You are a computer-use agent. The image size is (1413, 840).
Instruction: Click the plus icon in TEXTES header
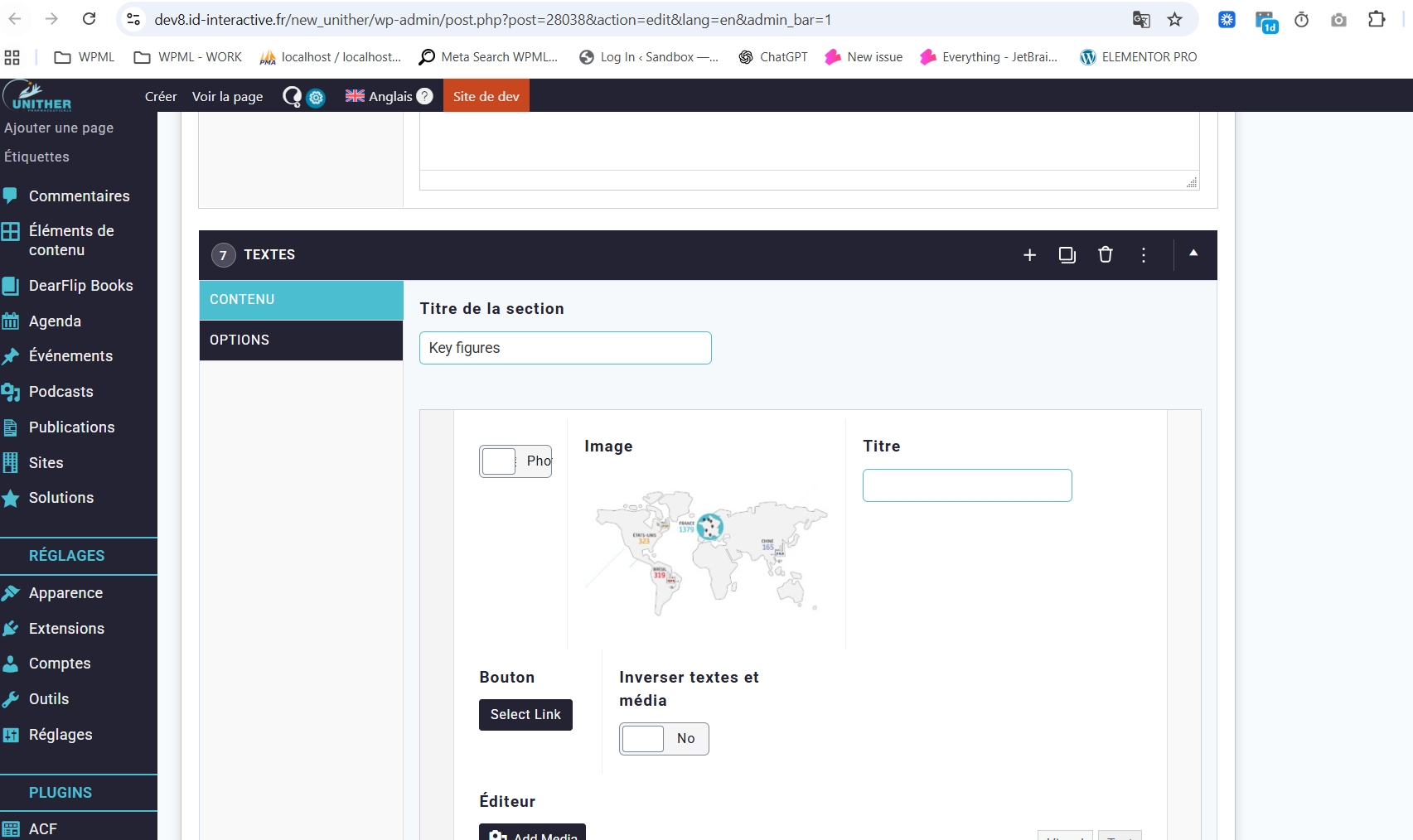pyautogui.click(x=1029, y=255)
